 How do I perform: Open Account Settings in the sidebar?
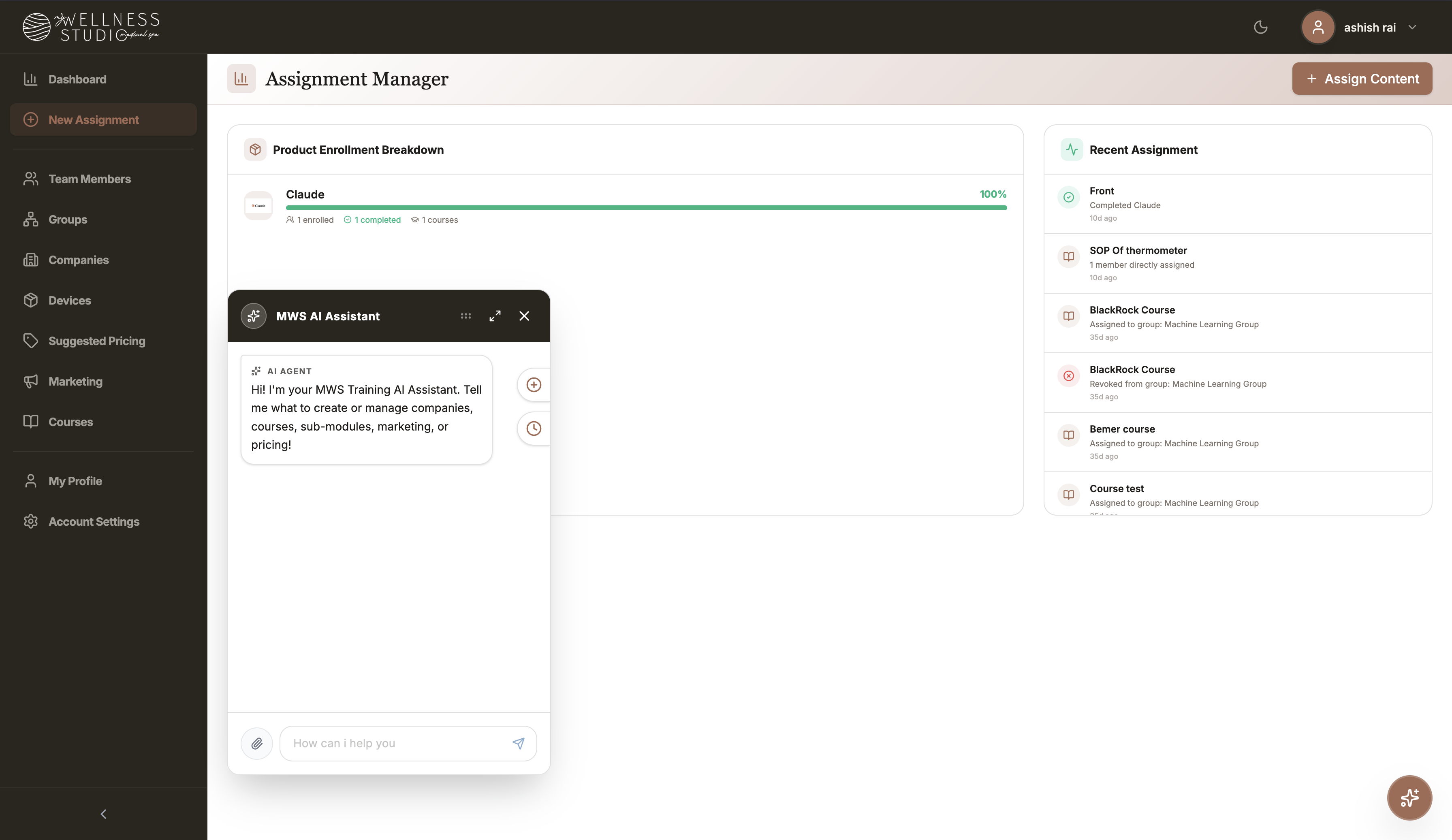103,521
